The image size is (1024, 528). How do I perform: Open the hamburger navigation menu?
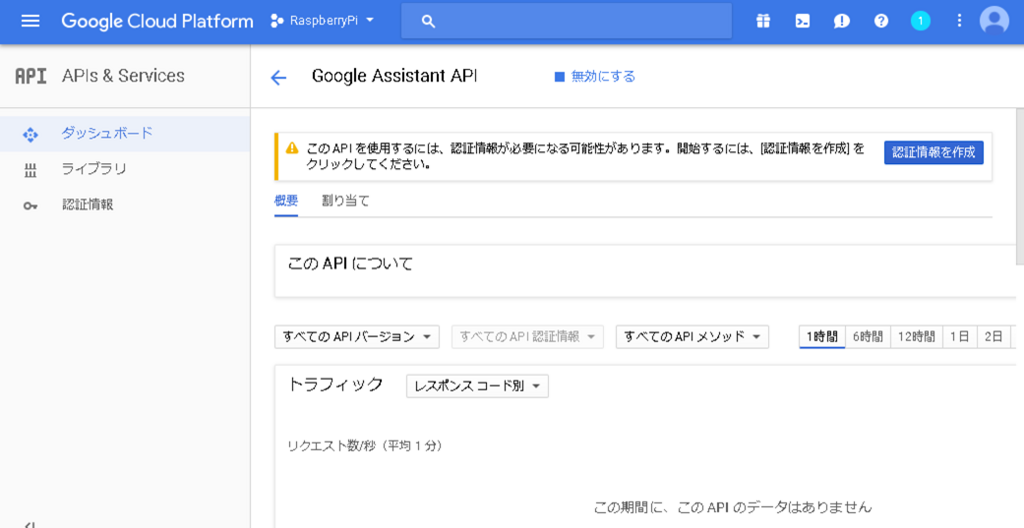[30, 21]
